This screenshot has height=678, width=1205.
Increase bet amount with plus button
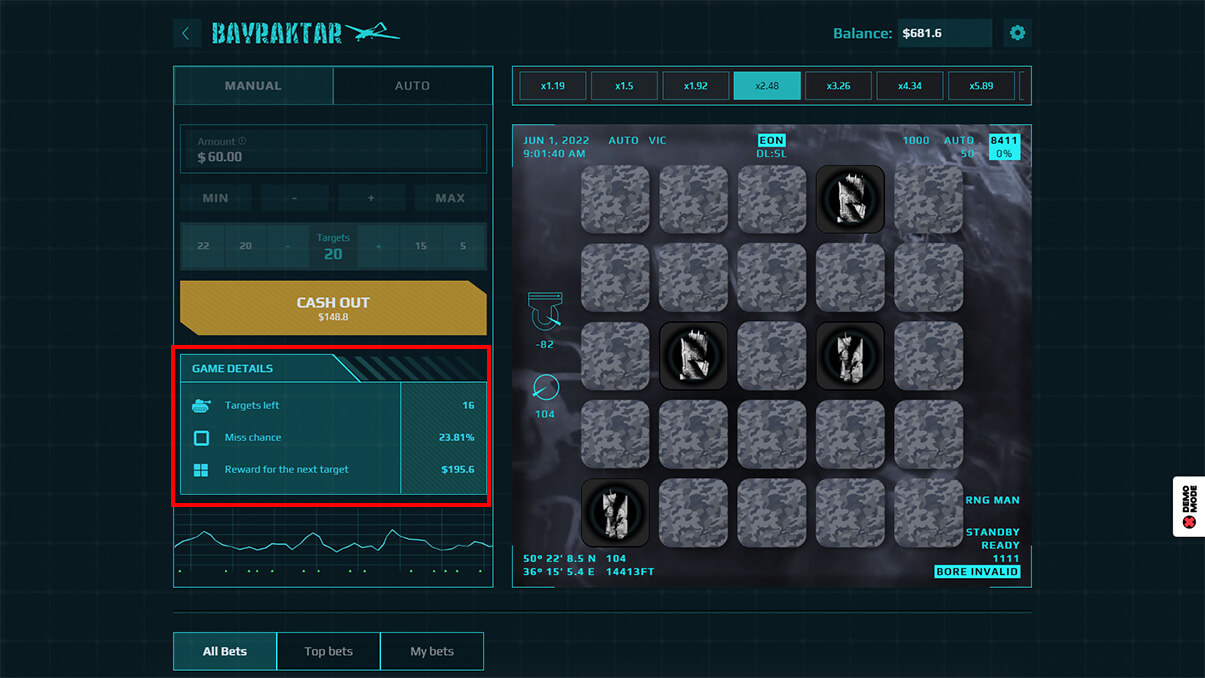point(371,198)
